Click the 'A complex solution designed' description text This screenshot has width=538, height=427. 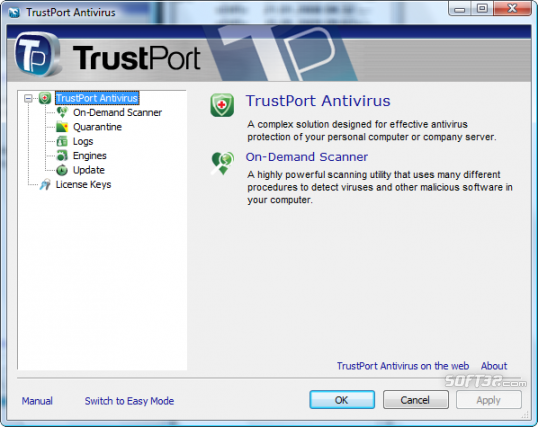(x=372, y=130)
